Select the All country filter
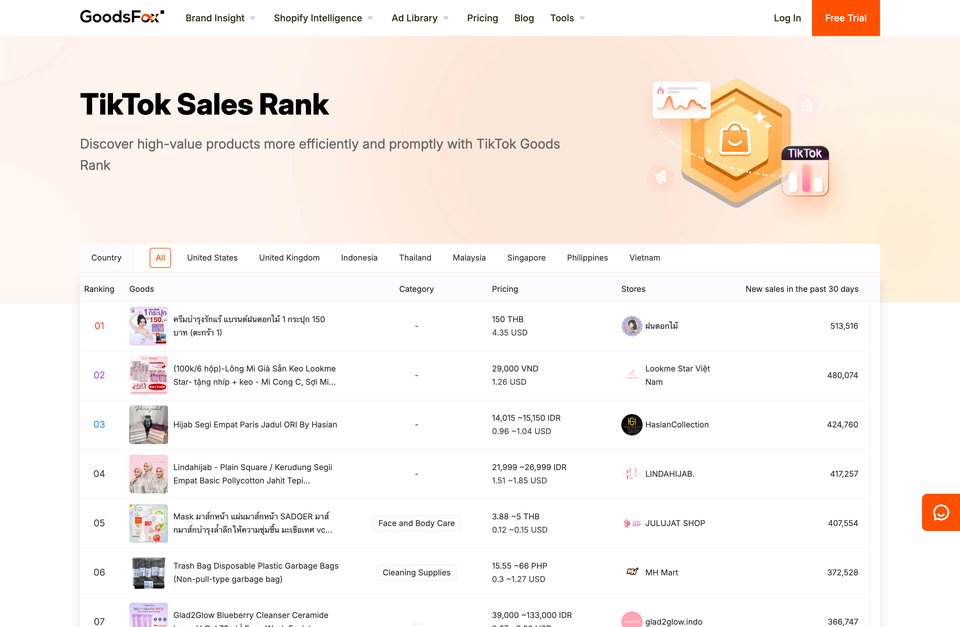This screenshot has height=627, width=960. pyautogui.click(x=160, y=258)
